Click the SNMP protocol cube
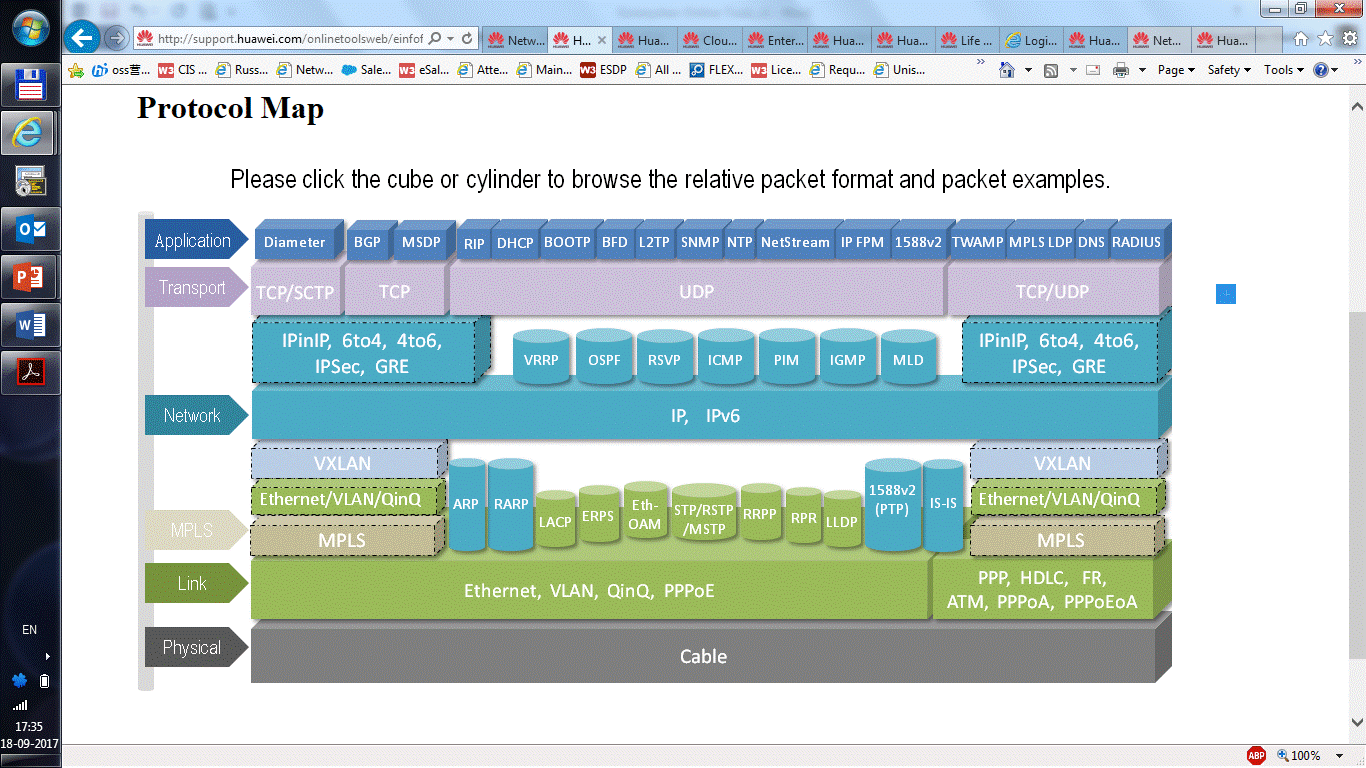The width and height of the screenshot is (1366, 768). coord(699,242)
